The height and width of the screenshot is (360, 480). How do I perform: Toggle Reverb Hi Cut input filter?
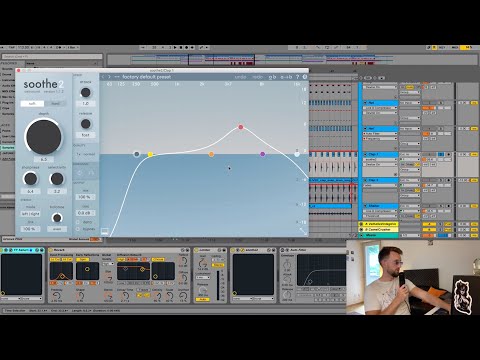[x=67, y=259]
